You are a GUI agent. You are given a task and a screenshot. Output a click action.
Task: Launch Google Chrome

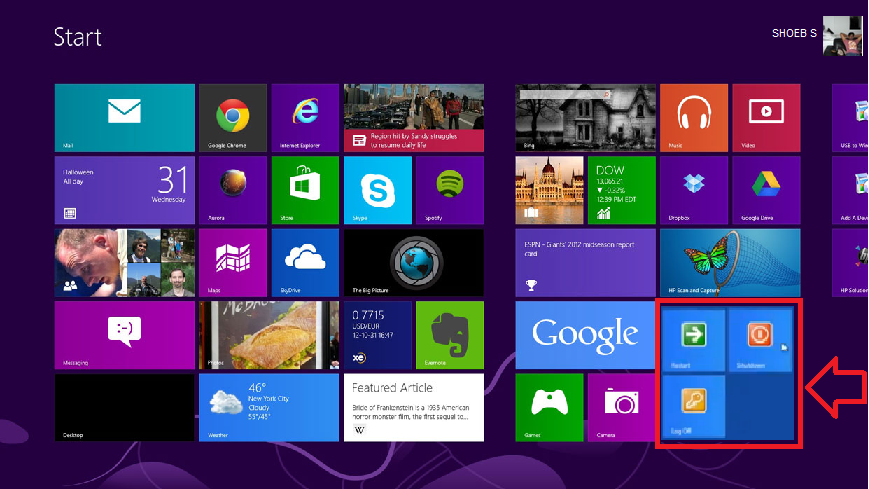(233, 117)
